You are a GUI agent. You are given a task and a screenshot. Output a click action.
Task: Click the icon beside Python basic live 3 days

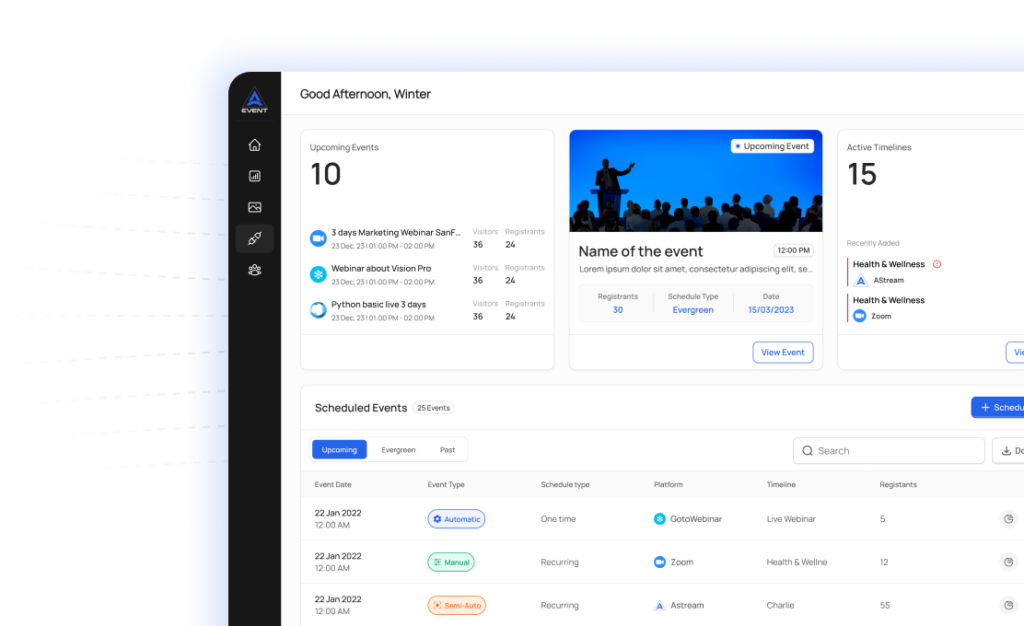(318, 310)
